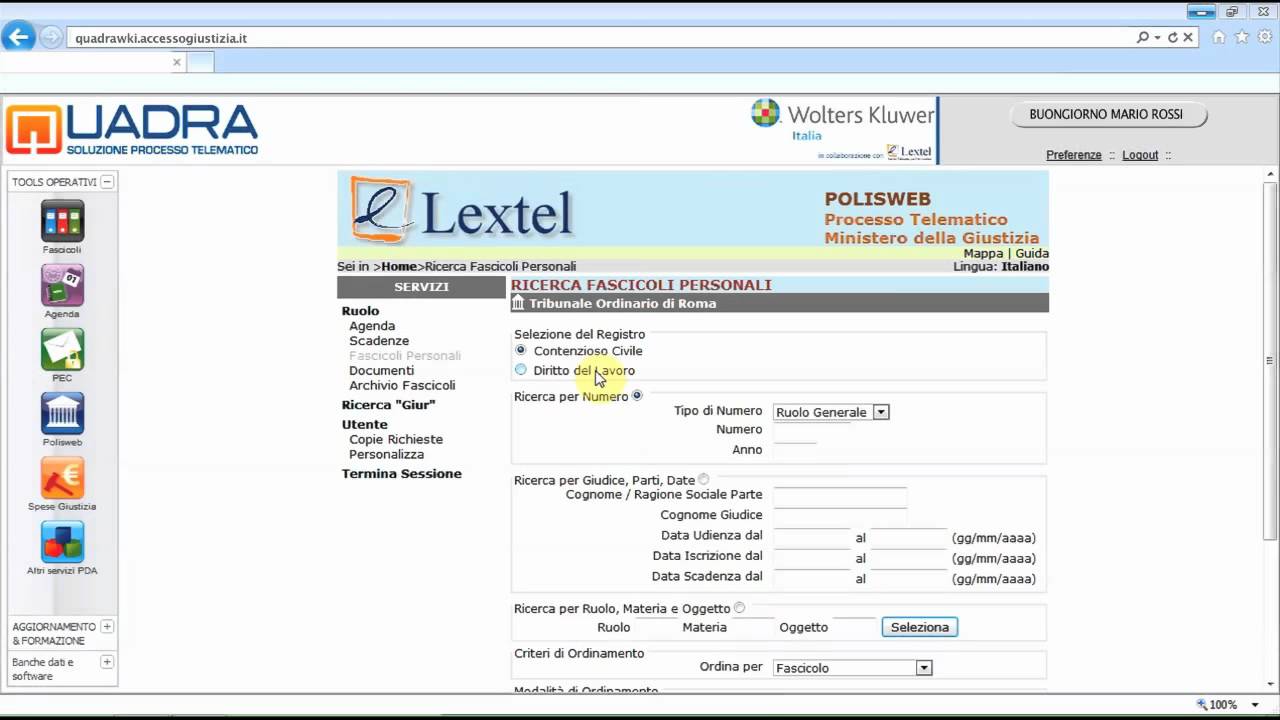Open the Altri servizi PDA icon
Viewport: 1280px width, 720px height.
pyautogui.click(x=62, y=542)
